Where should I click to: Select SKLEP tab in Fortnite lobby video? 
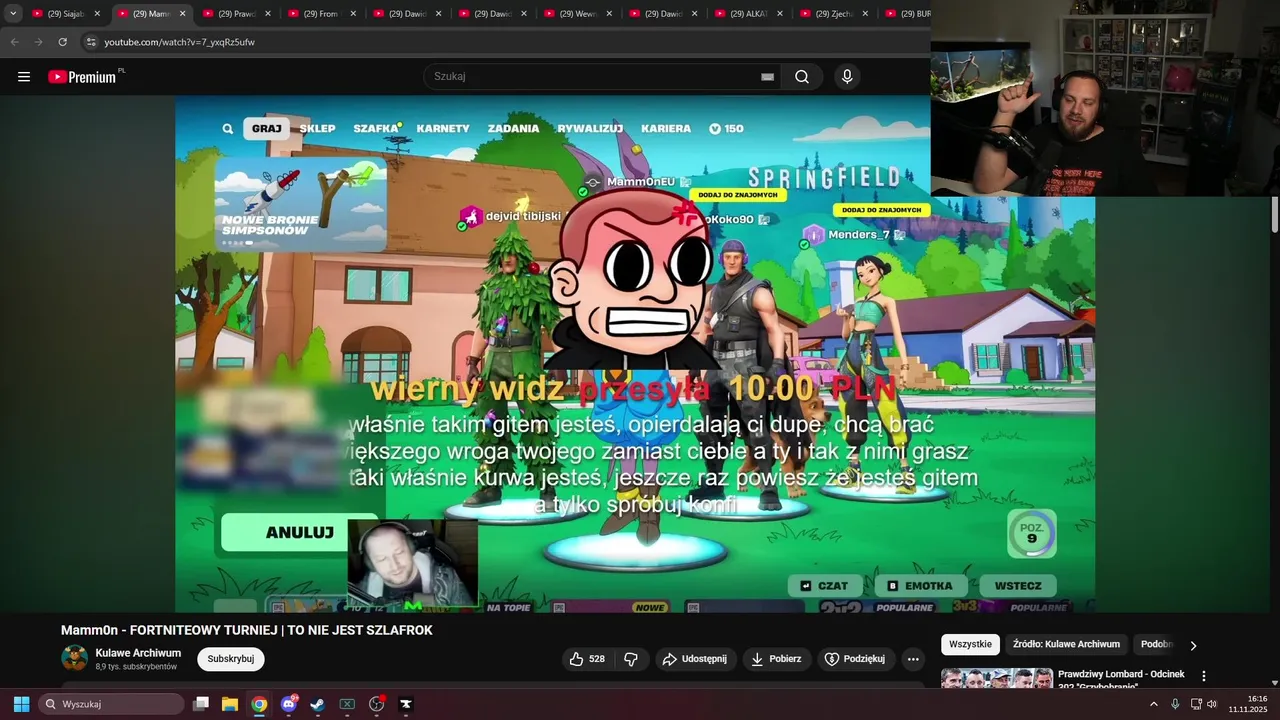317,128
